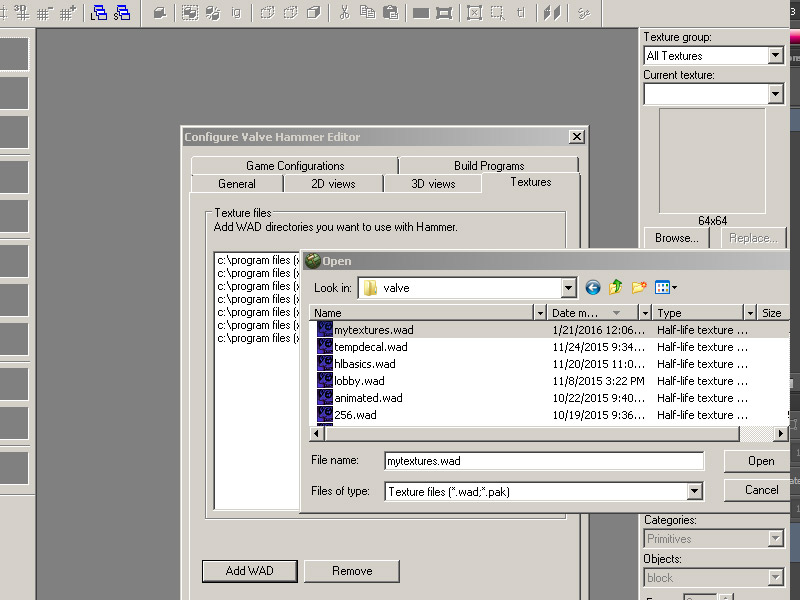Image resolution: width=800 pixels, height=600 pixels.
Task: Open the view menu icon in Open dialog
Action: click(665, 288)
